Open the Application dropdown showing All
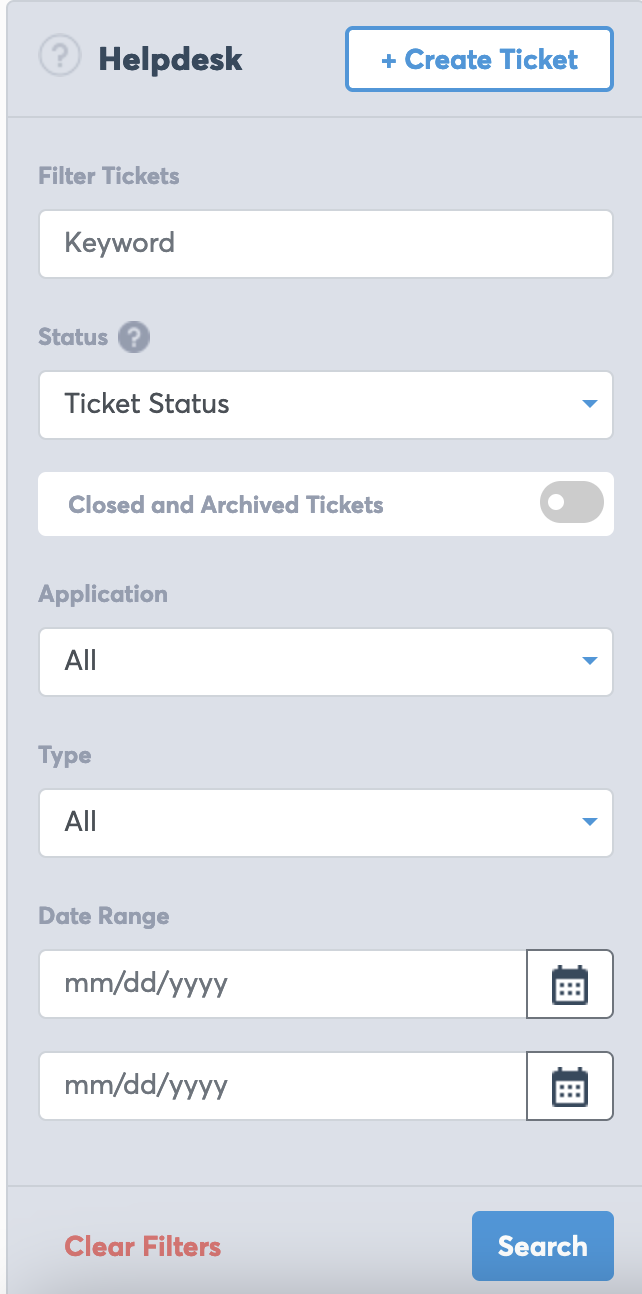 click(x=326, y=662)
